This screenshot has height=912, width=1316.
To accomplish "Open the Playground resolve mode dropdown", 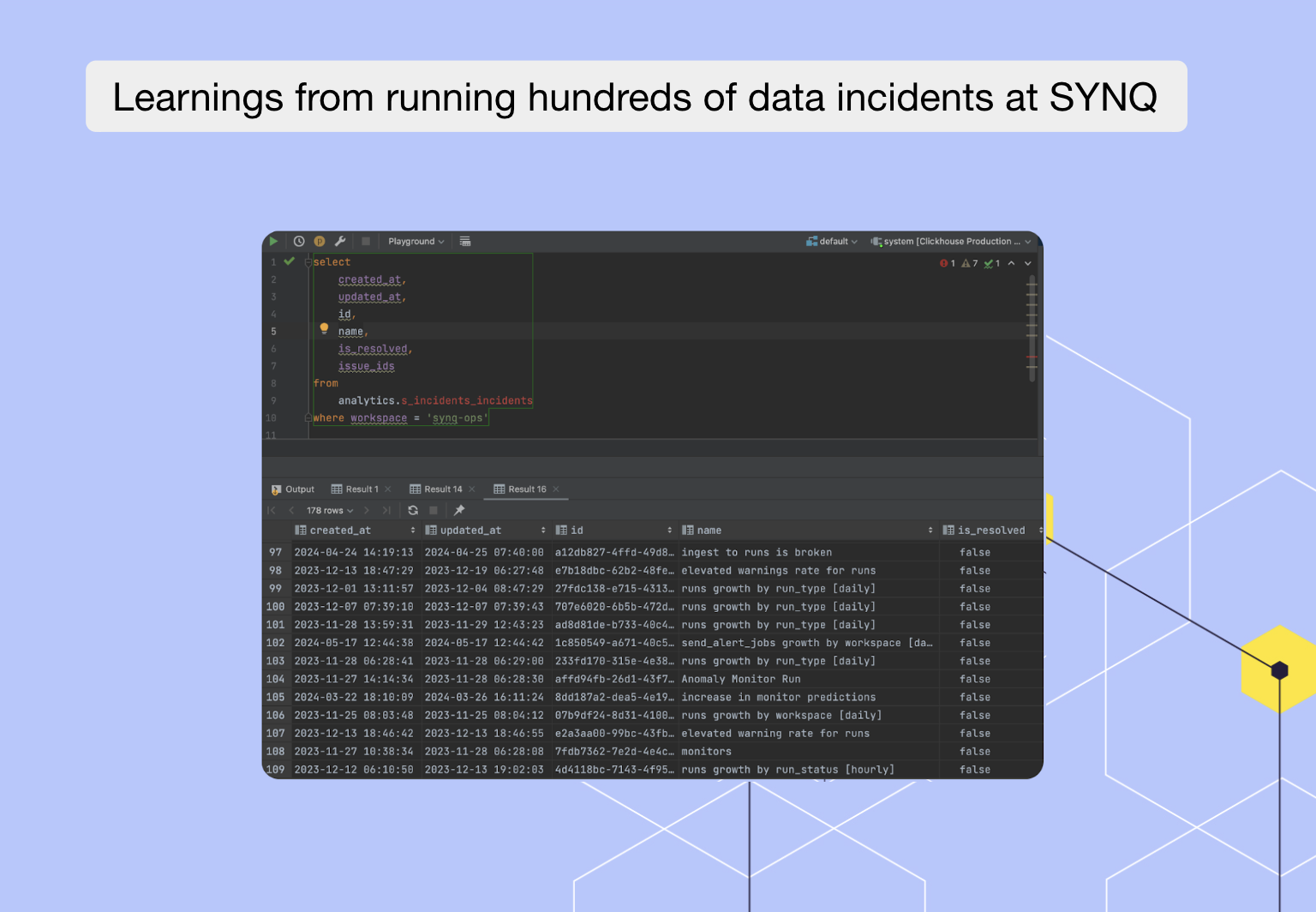I will coord(416,242).
